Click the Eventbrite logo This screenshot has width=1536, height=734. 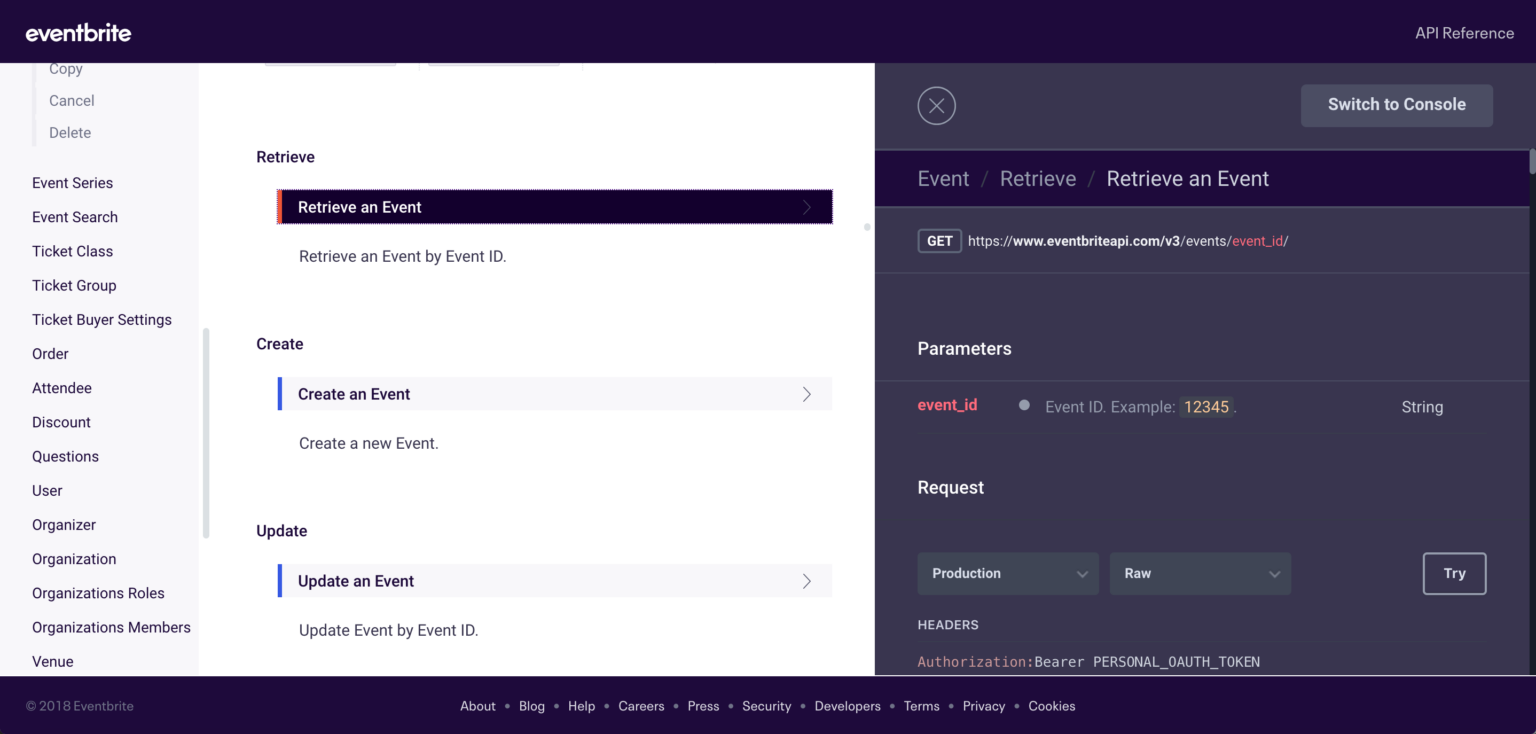coord(78,32)
